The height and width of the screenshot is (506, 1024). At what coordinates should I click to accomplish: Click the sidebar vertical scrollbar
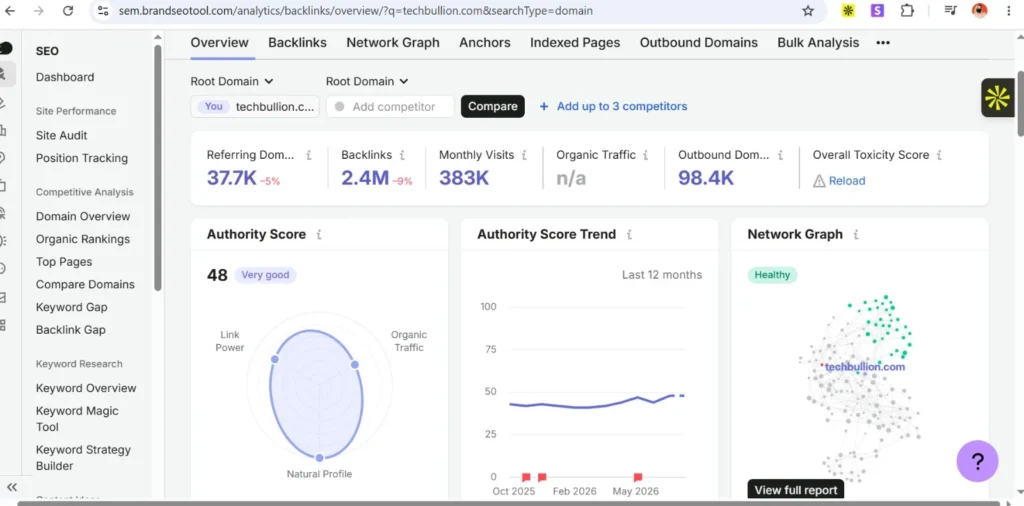click(x=157, y=168)
